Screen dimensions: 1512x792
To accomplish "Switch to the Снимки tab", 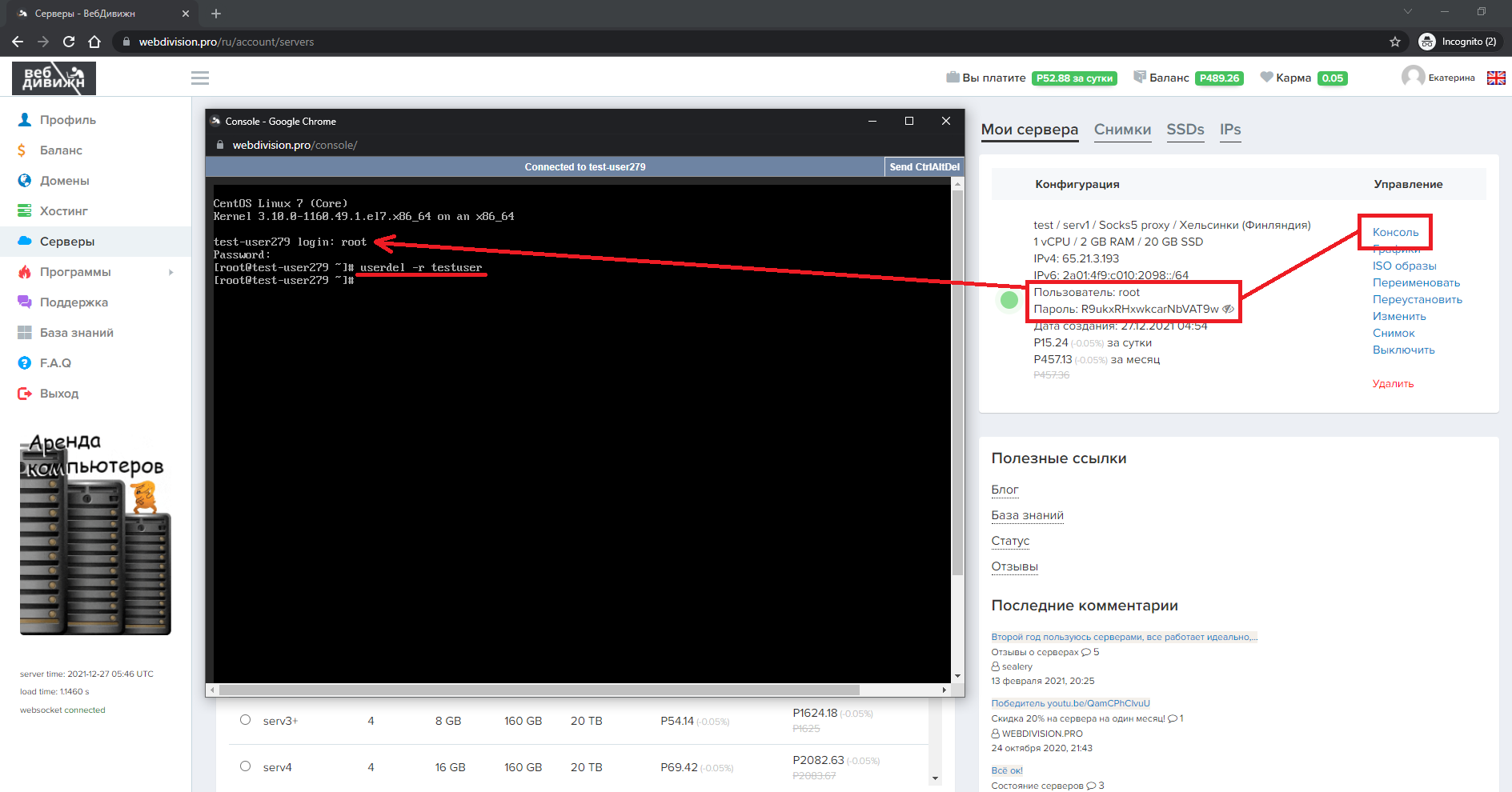I will 1122,130.
